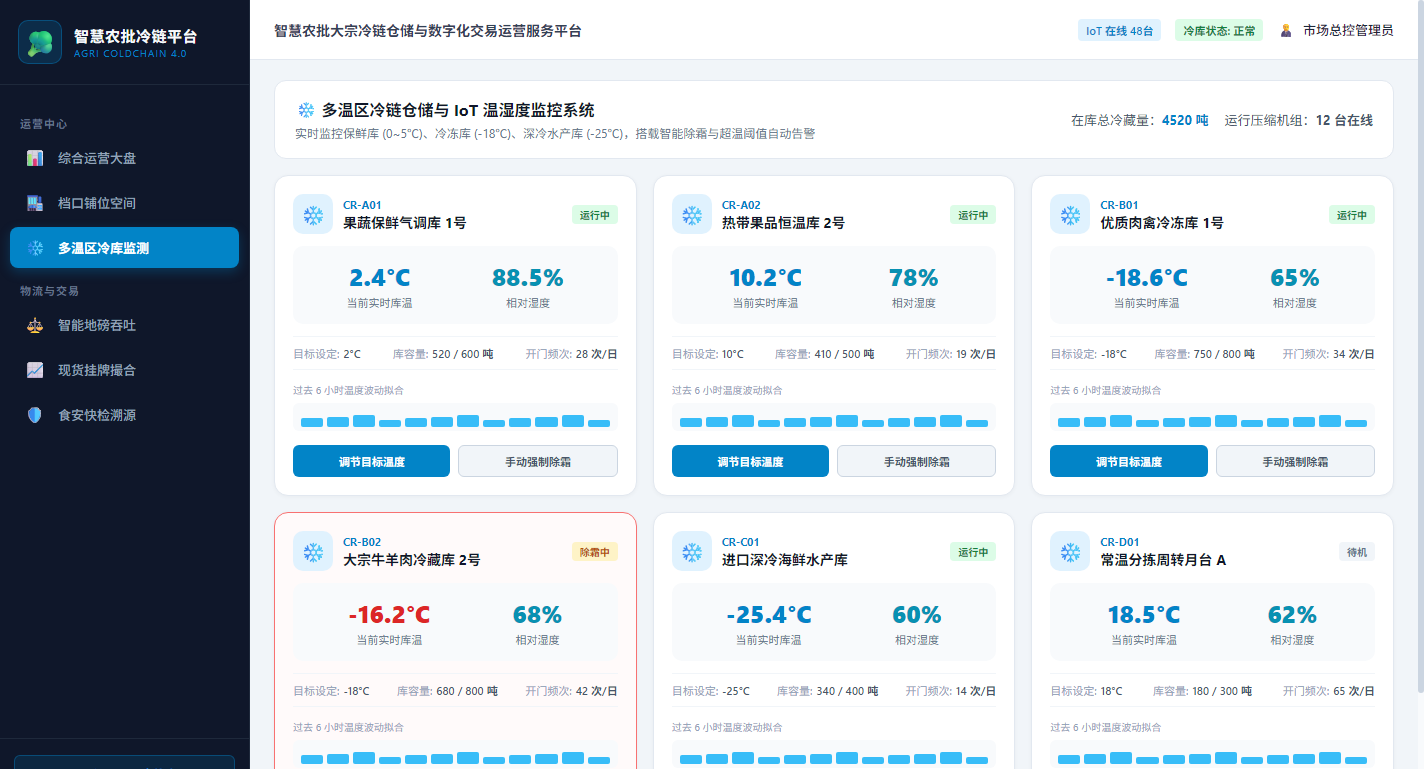This screenshot has height=769, width=1424.
Task: Click the 88.5% humidity reading
Action: click(528, 278)
